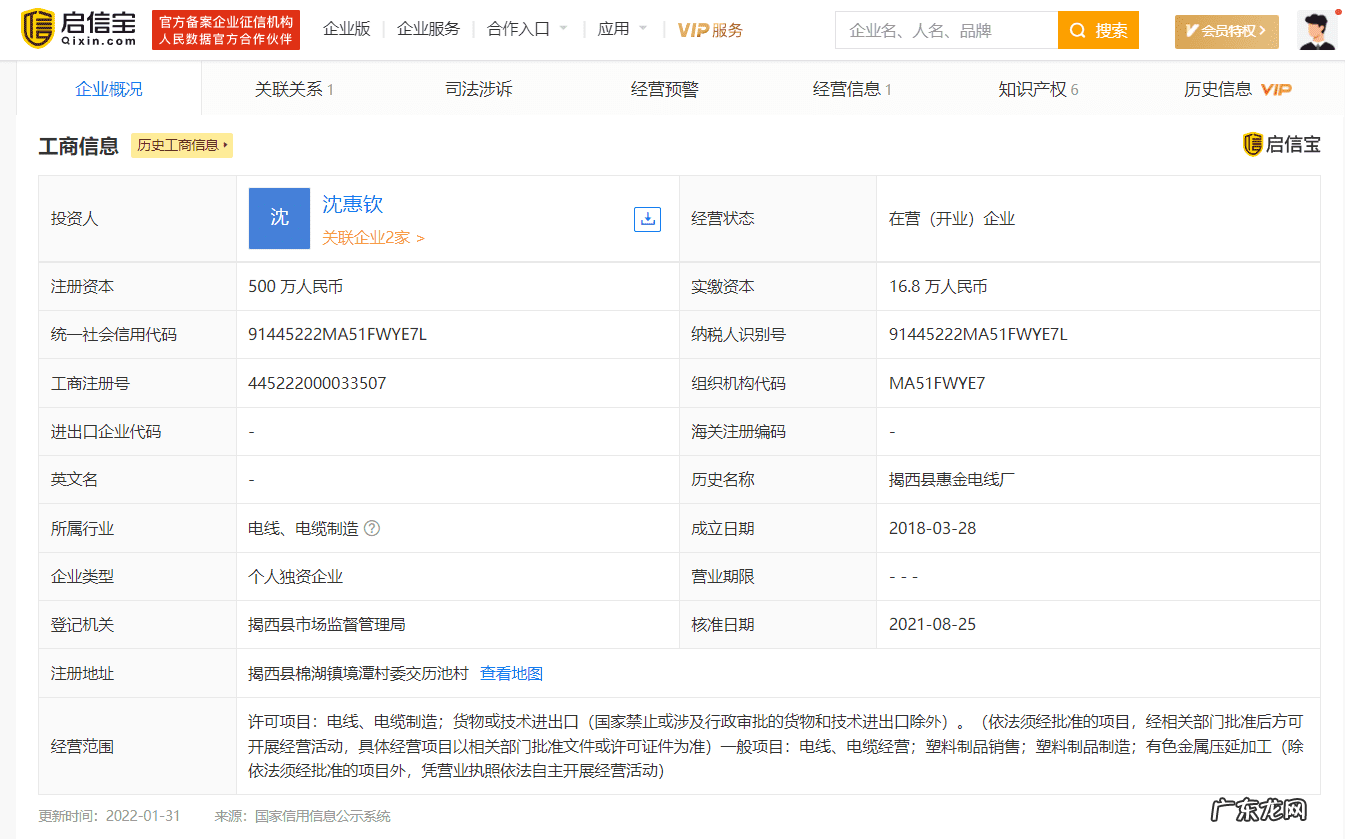Click the 会员特权 membership button
The width and height of the screenshot is (1345, 839).
pyautogui.click(x=1226, y=31)
